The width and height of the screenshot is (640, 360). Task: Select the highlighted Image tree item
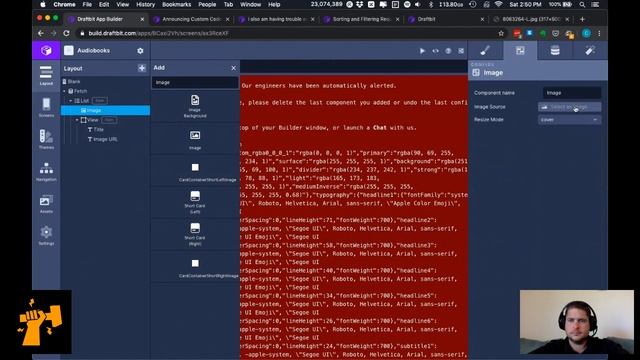click(x=105, y=110)
